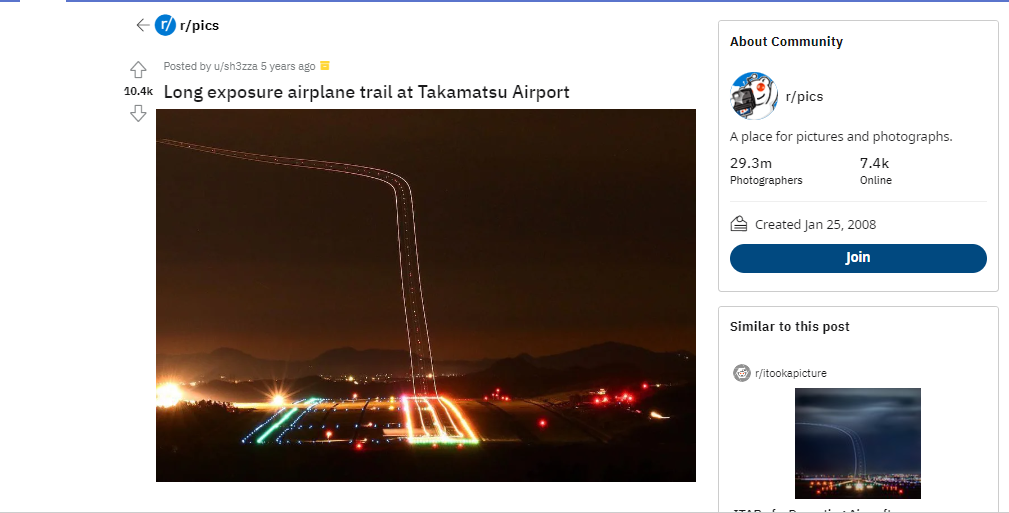Click the Reddit r/ logo icon
Screen dimensions: 1009x513
165,25
